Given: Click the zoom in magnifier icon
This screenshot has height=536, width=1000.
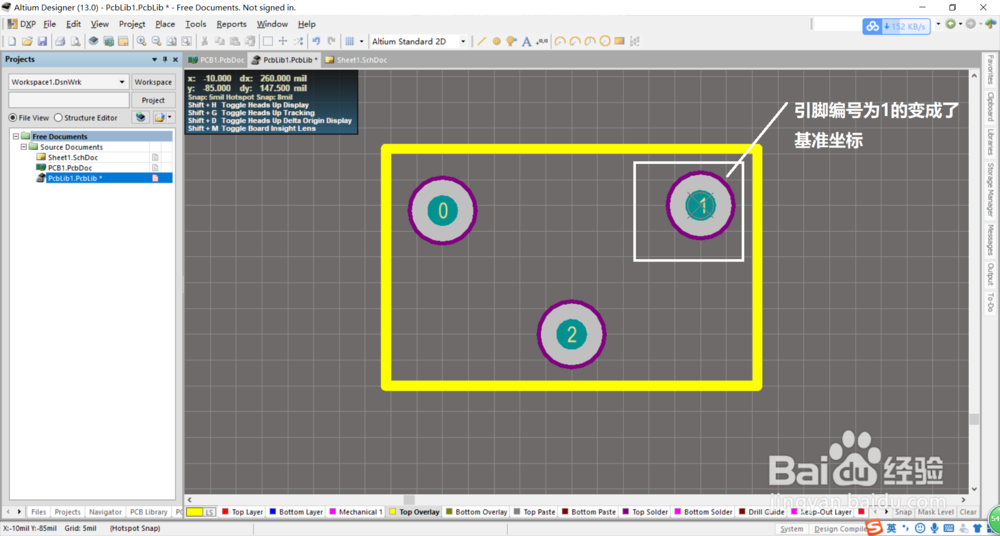Looking at the screenshot, I should coord(141,41).
